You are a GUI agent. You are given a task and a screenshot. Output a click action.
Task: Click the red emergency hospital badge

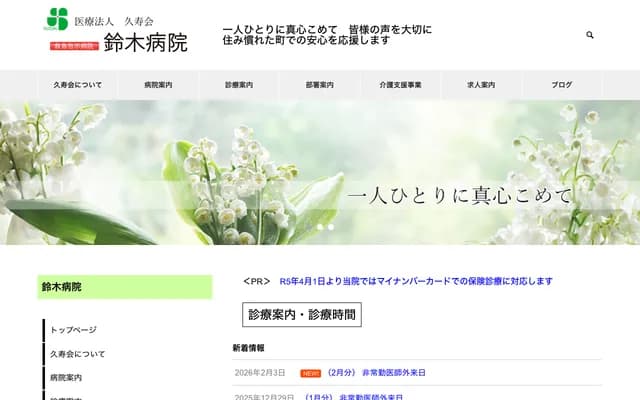point(74,46)
